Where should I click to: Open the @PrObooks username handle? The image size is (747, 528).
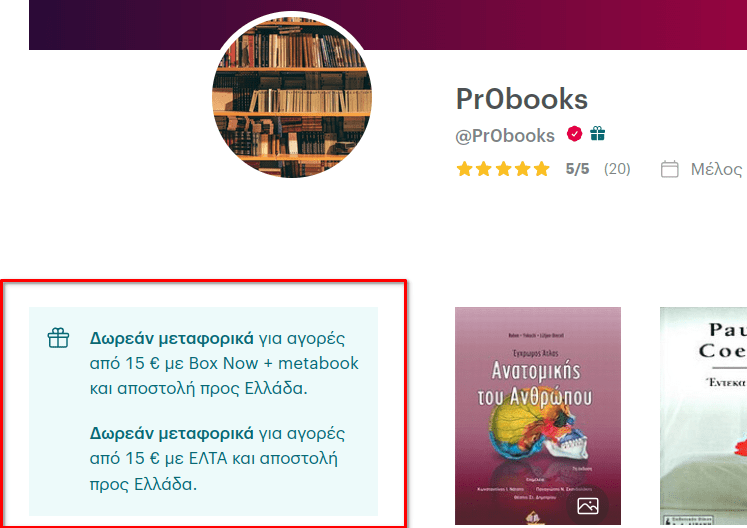(x=505, y=136)
